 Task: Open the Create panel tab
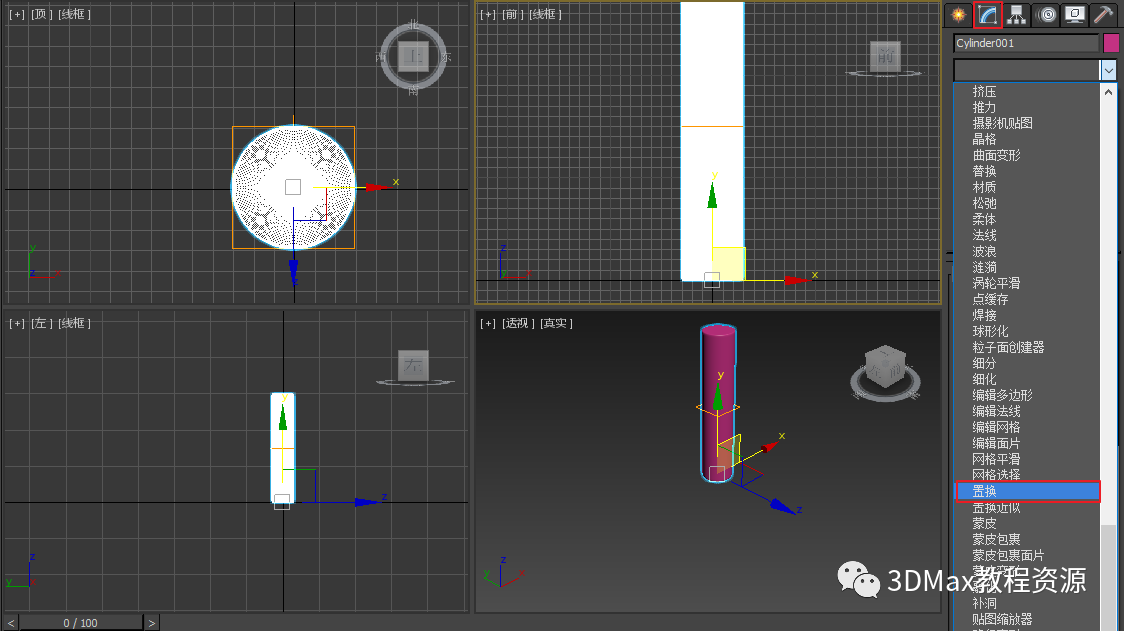[958, 14]
